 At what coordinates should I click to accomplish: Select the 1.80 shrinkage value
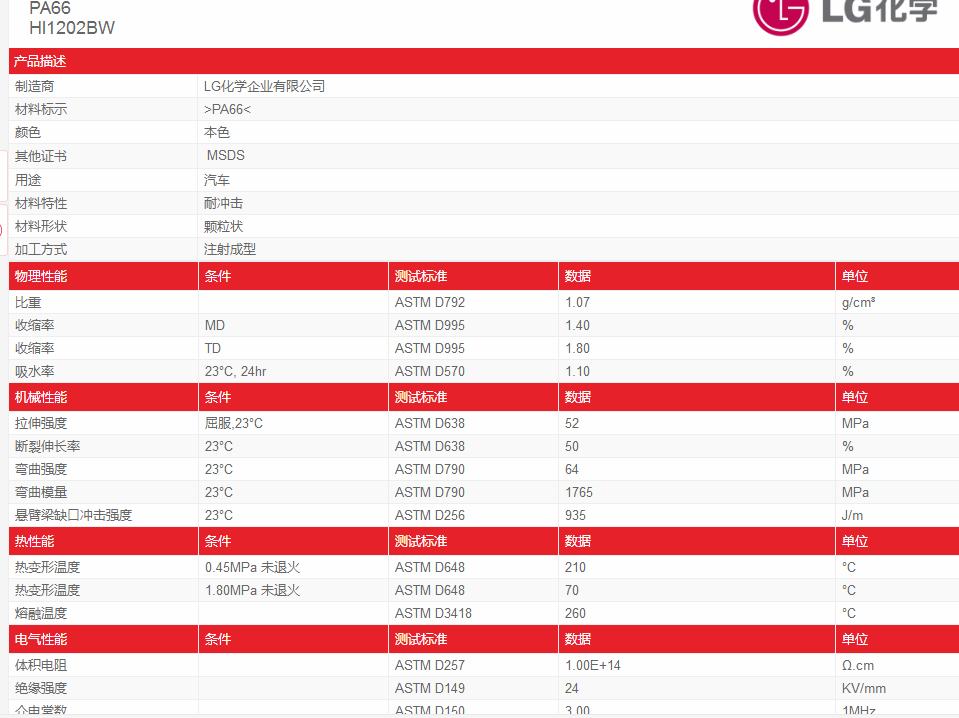coord(577,349)
